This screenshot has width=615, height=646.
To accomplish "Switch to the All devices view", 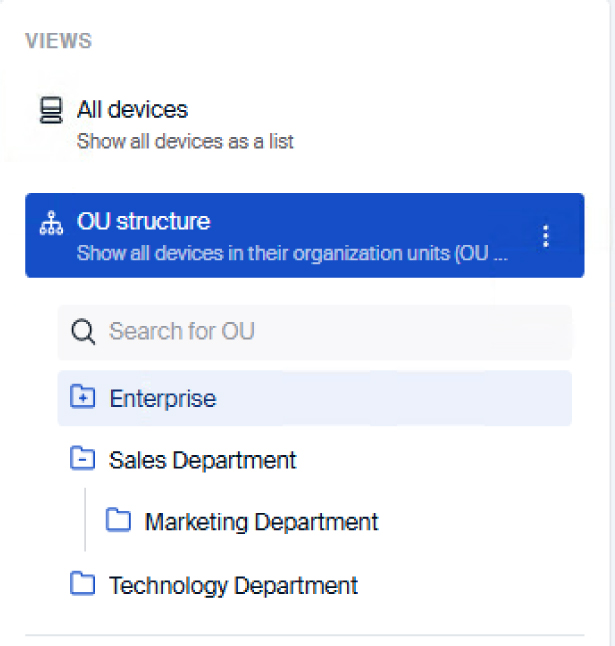I will click(x=132, y=109).
